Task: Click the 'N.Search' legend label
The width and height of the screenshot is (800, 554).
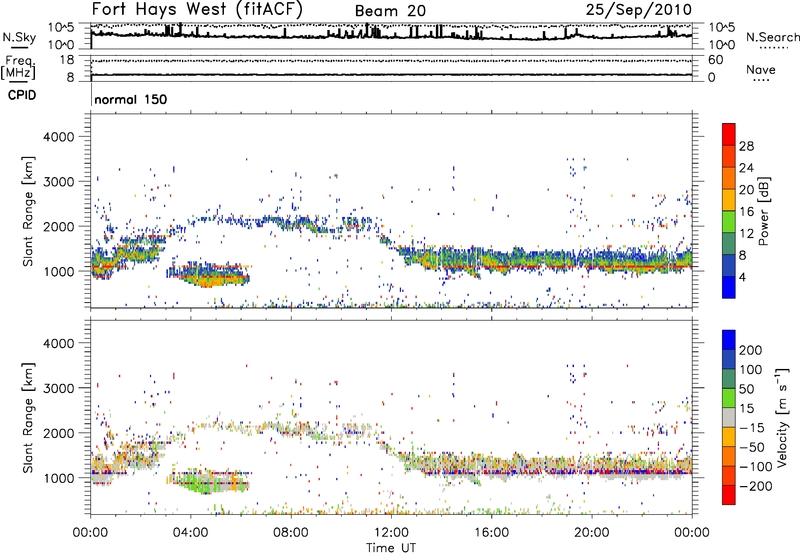Action: click(x=772, y=37)
